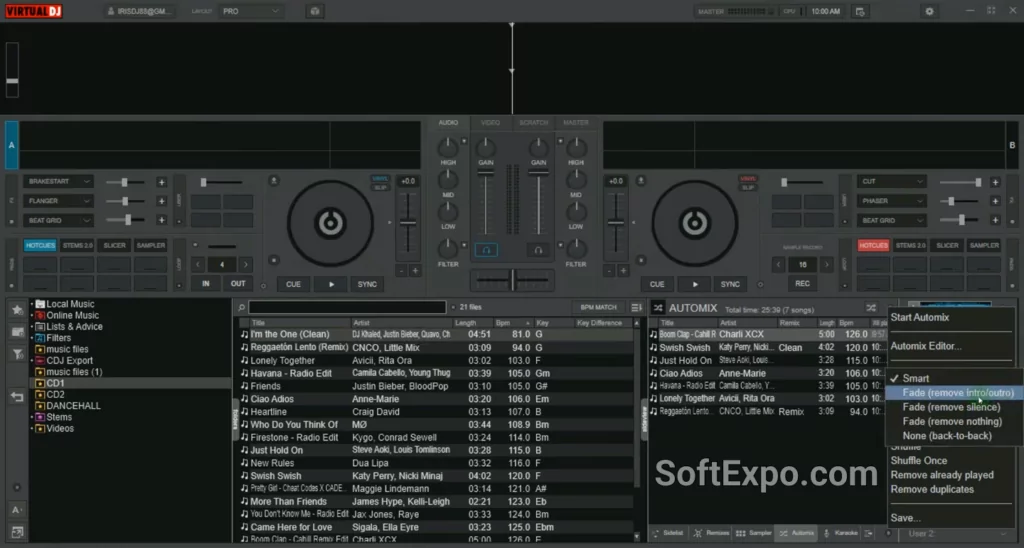Image resolution: width=1024 pixels, height=548 pixels.
Task: Click plus icon beside right PHASER effect
Action: click(995, 202)
